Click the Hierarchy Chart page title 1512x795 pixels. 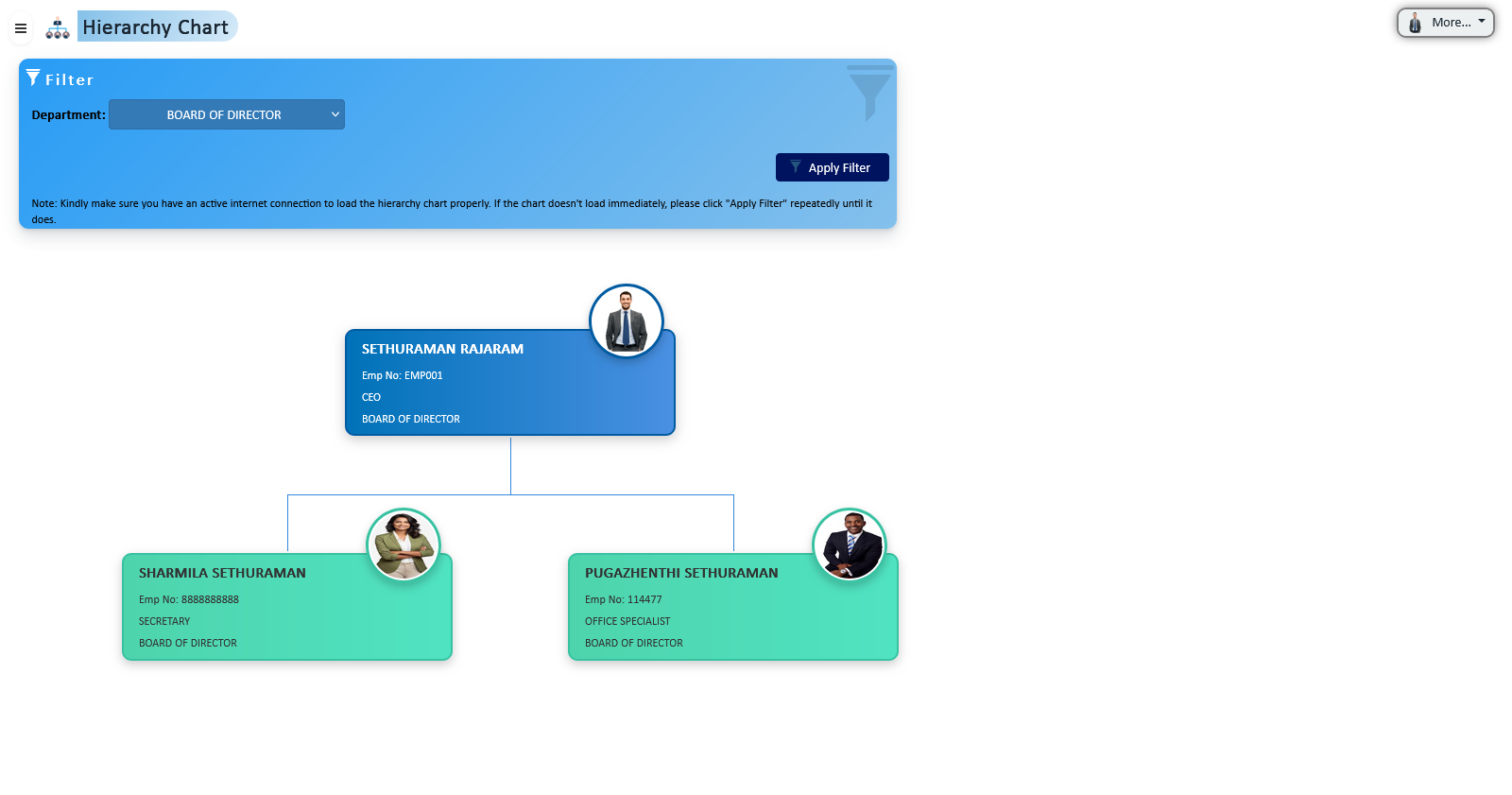(156, 27)
